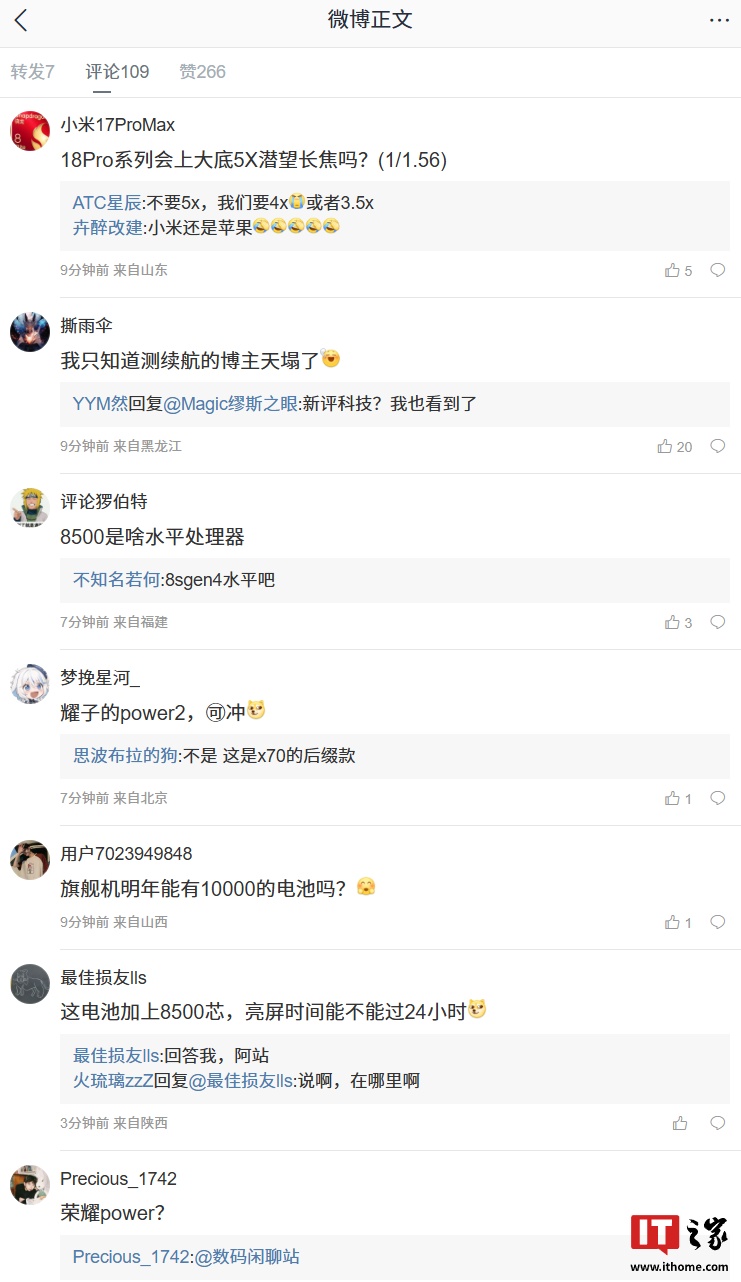Screen dimensions: 741x1282
Task: Open reply bubble for 最佳损友lls's comment
Action: point(717,1123)
